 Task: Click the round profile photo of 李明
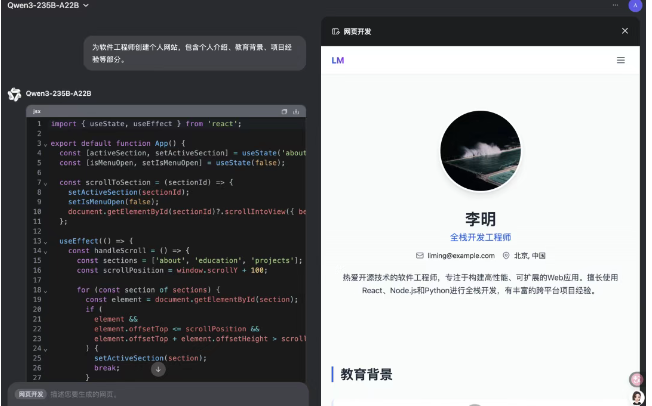pos(480,151)
